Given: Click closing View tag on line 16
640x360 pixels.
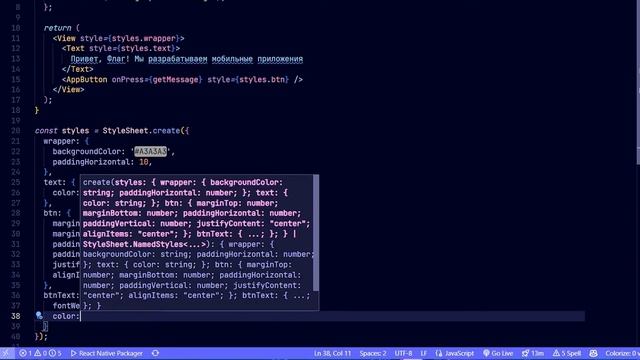Looking at the screenshot, I should [x=68, y=90].
